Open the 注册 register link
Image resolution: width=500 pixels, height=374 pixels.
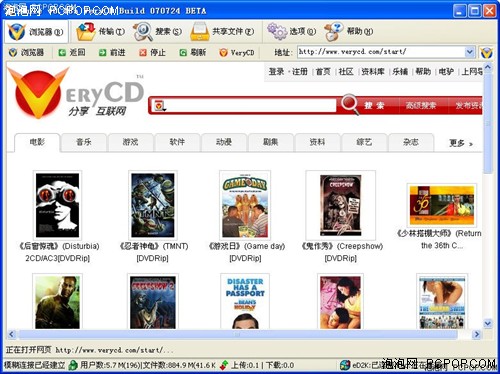click(300, 72)
